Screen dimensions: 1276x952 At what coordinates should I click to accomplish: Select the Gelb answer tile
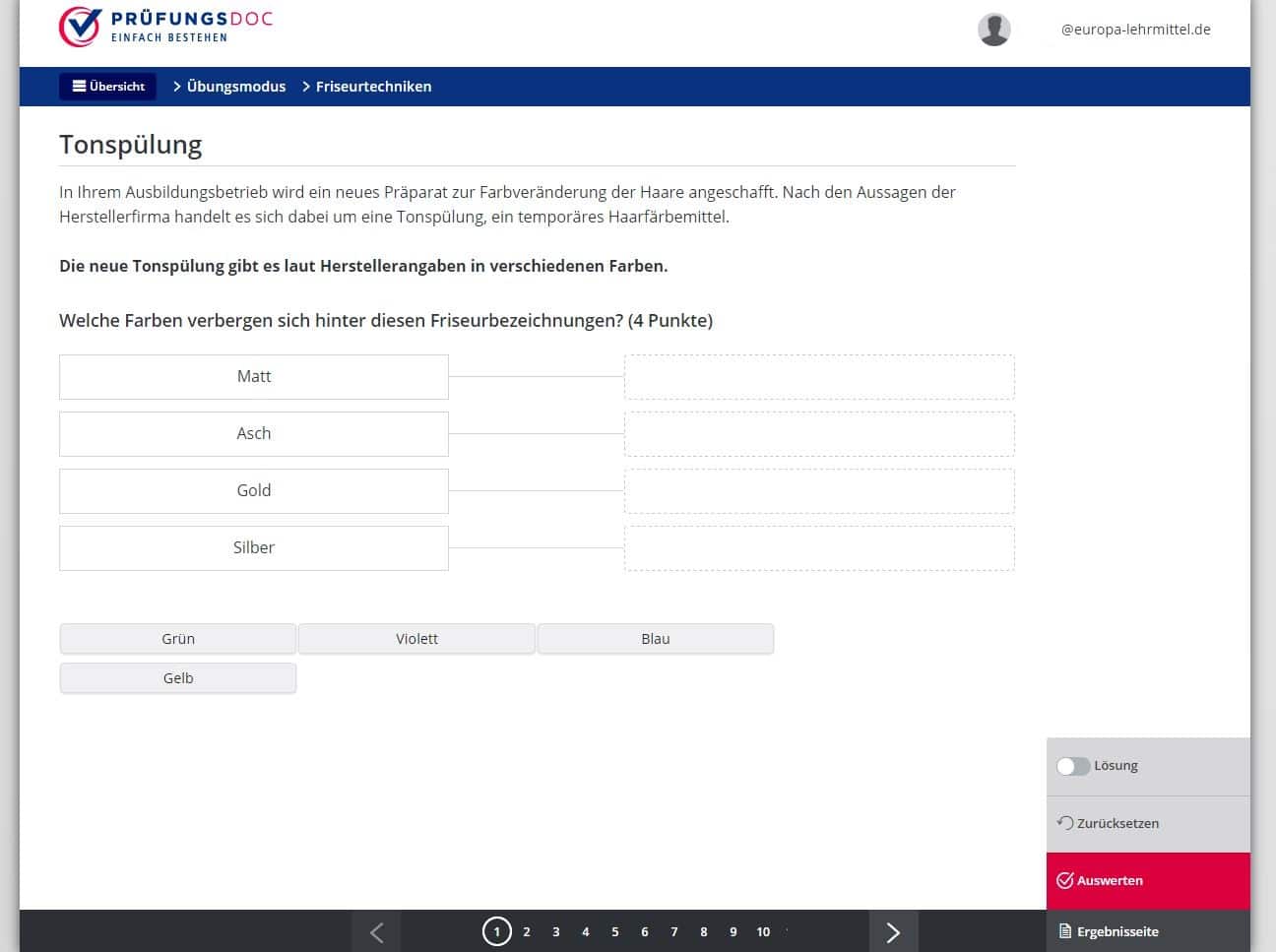coord(178,678)
